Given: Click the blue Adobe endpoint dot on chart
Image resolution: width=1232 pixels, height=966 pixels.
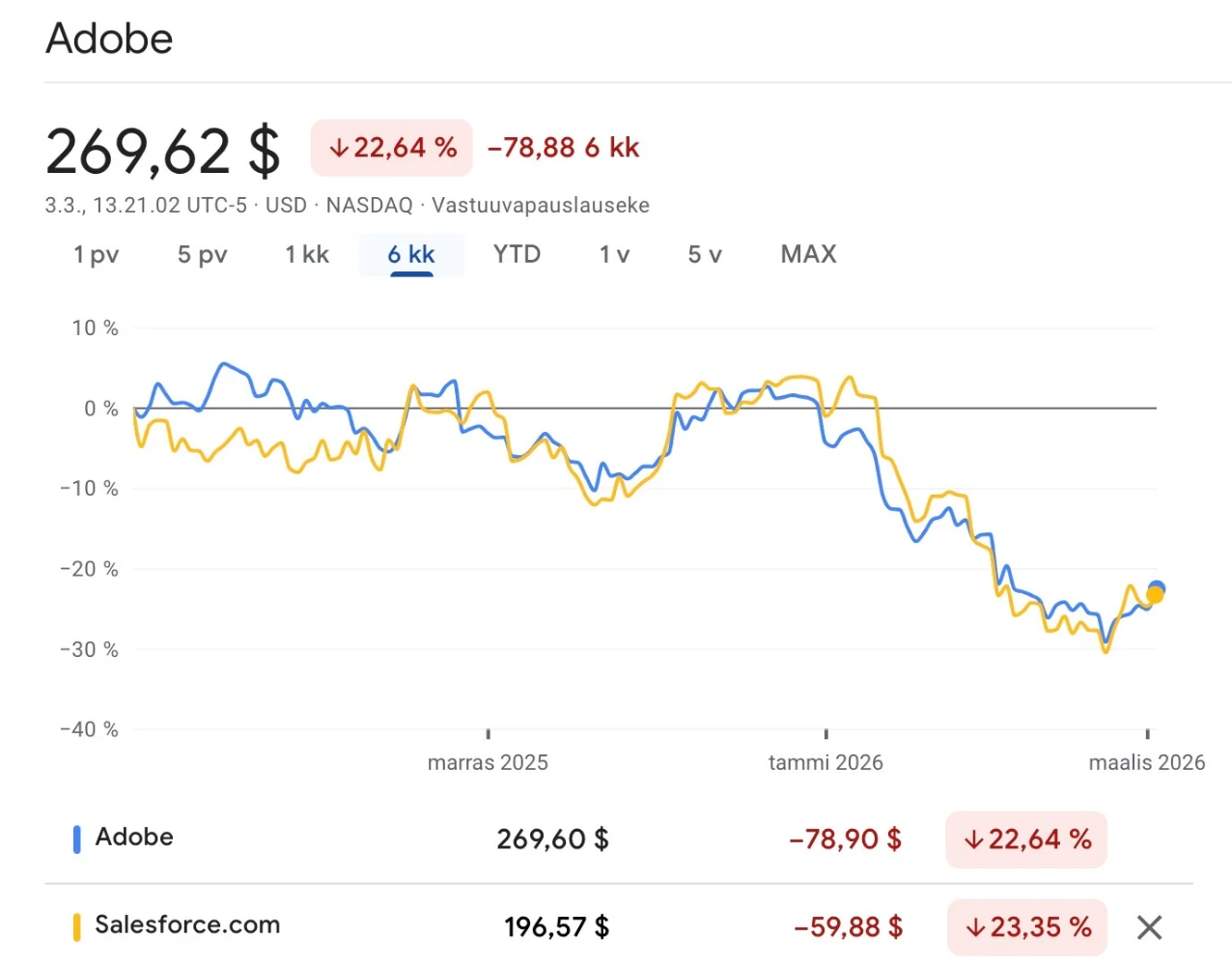Looking at the screenshot, I should [x=1157, y=587].
